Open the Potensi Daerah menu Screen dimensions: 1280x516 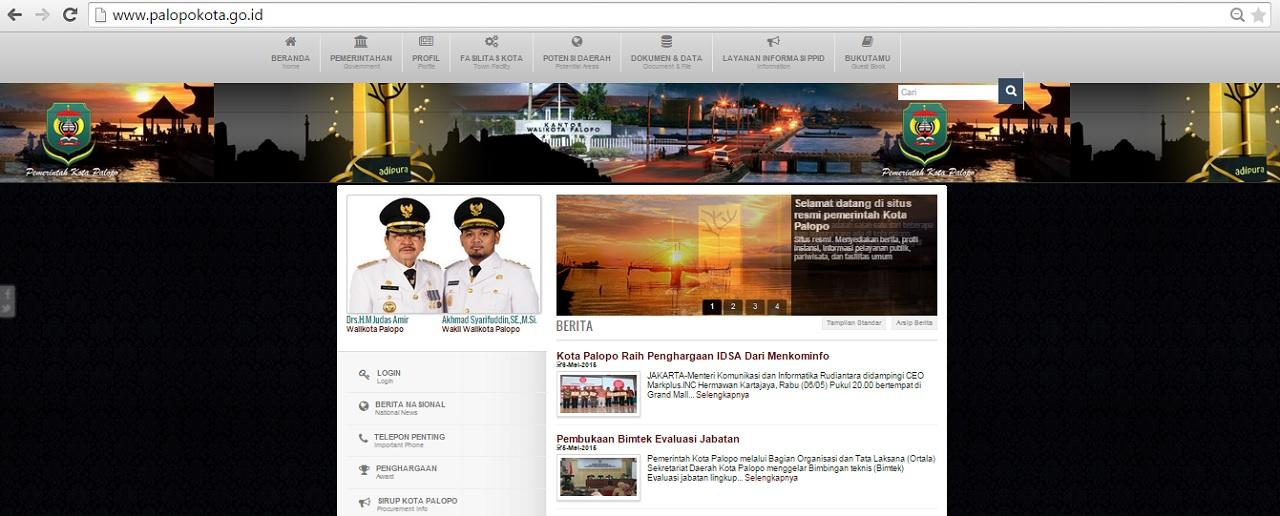coord(577,53)
